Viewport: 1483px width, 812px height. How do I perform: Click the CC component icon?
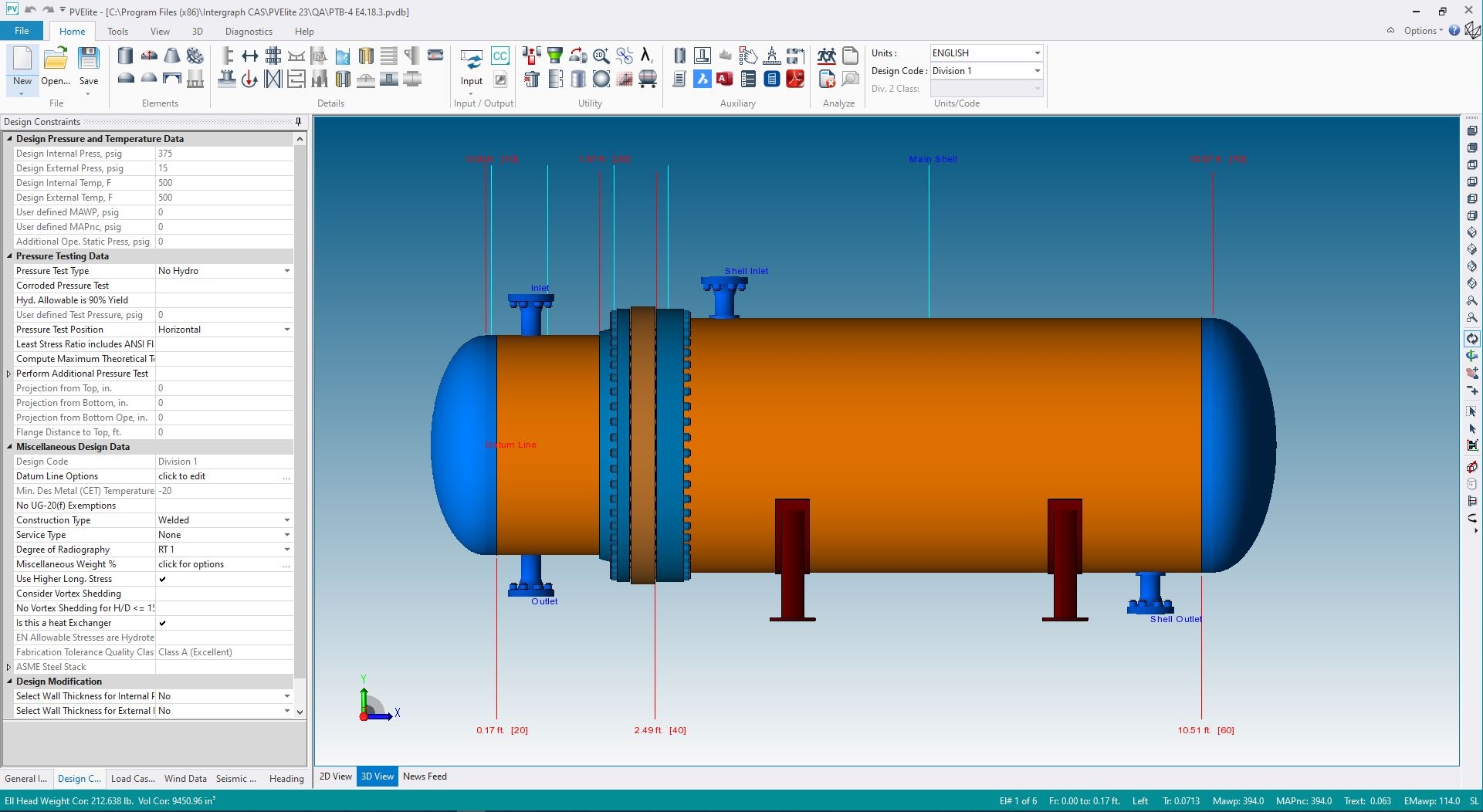499,56
